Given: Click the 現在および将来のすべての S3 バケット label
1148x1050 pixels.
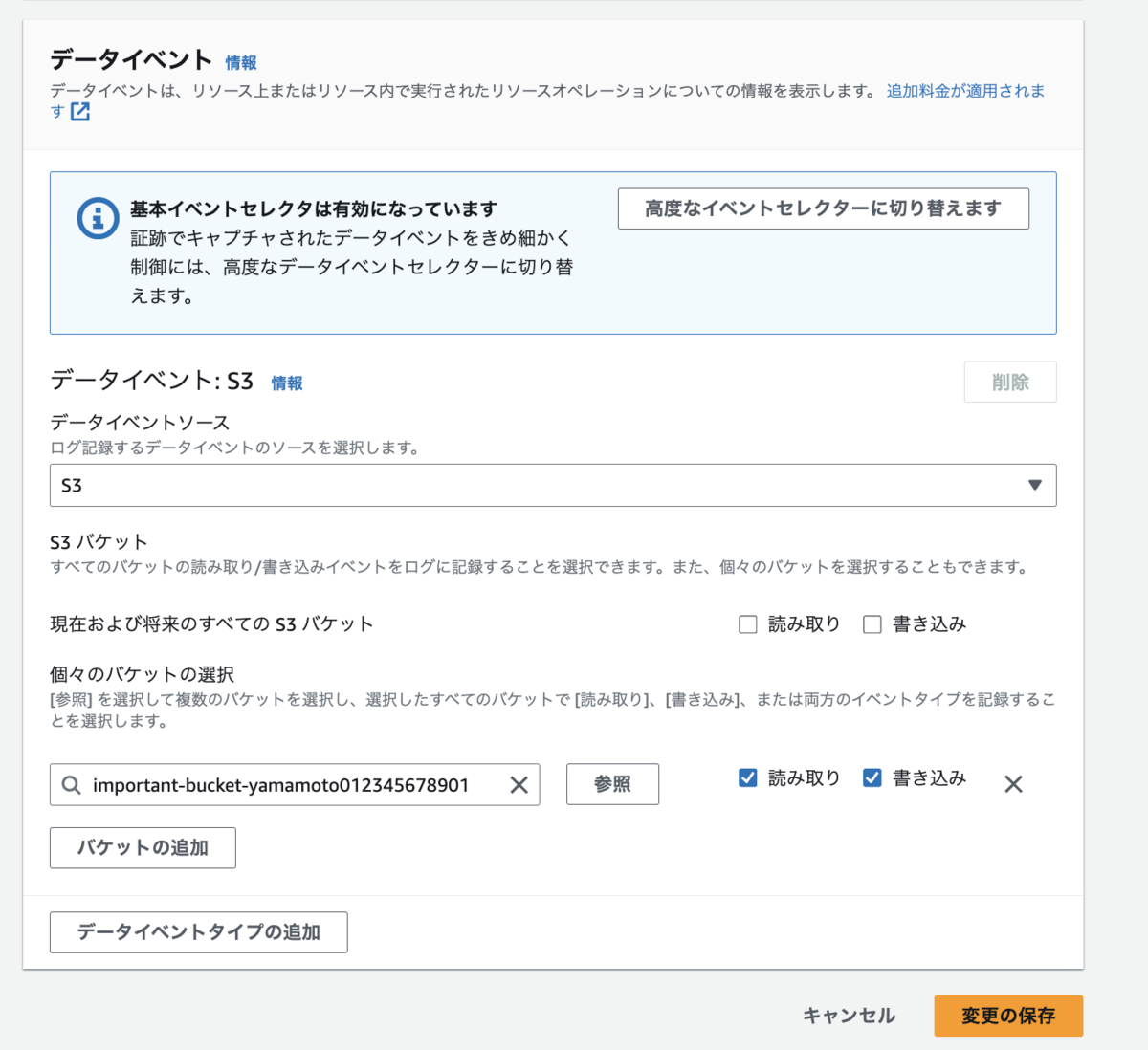Looking at the screenshot, I should tap(211, 624).
